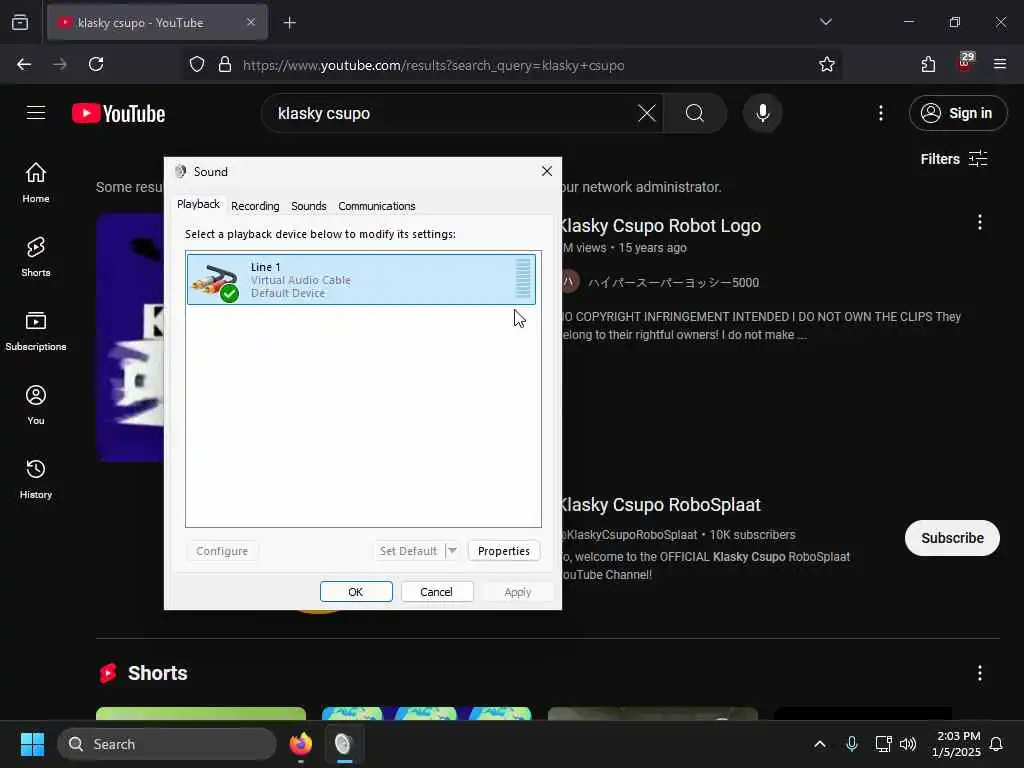1024x768 pixels.
Task: Open the clock showing 2:03 PM
Action: 956,744
